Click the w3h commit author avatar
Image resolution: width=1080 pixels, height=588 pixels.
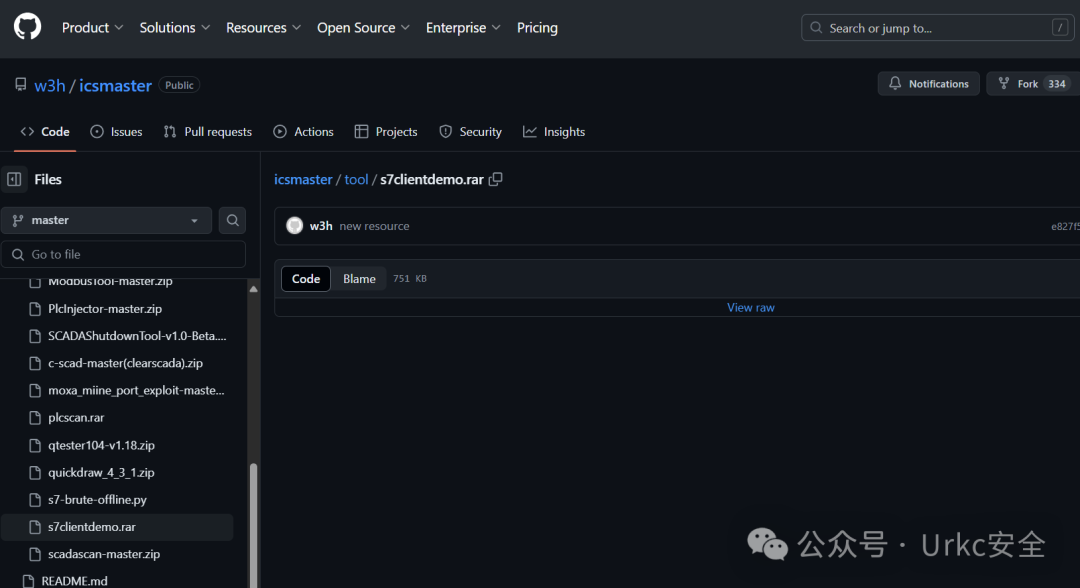[x=295, y=226]
